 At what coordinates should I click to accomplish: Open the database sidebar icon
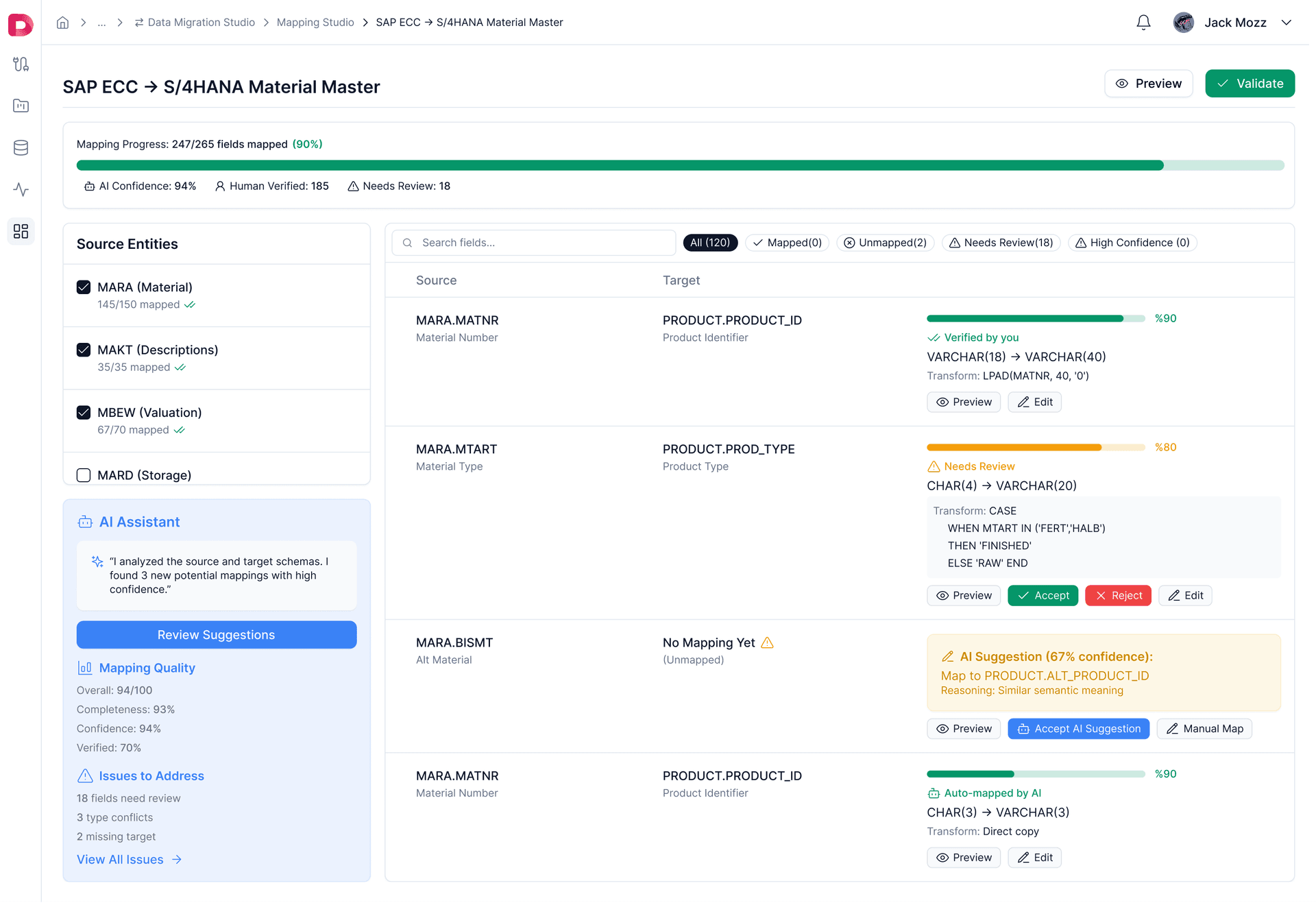click(21, 147)
